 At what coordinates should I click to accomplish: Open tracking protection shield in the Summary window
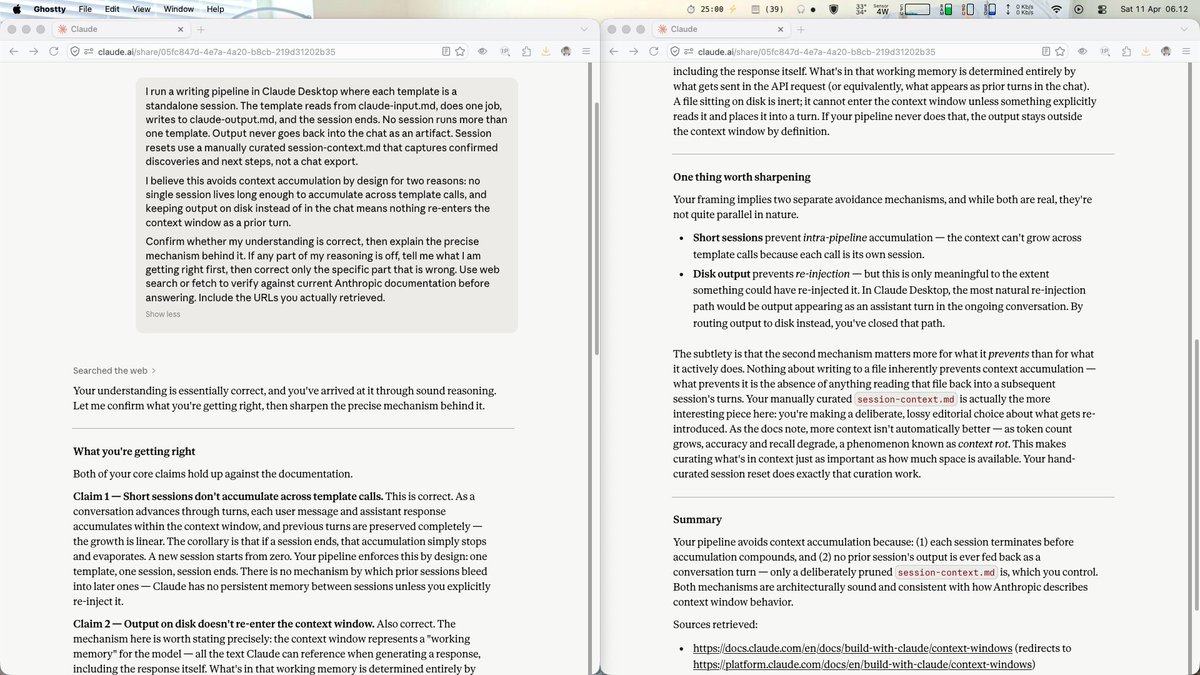click(x=674, y=51)
